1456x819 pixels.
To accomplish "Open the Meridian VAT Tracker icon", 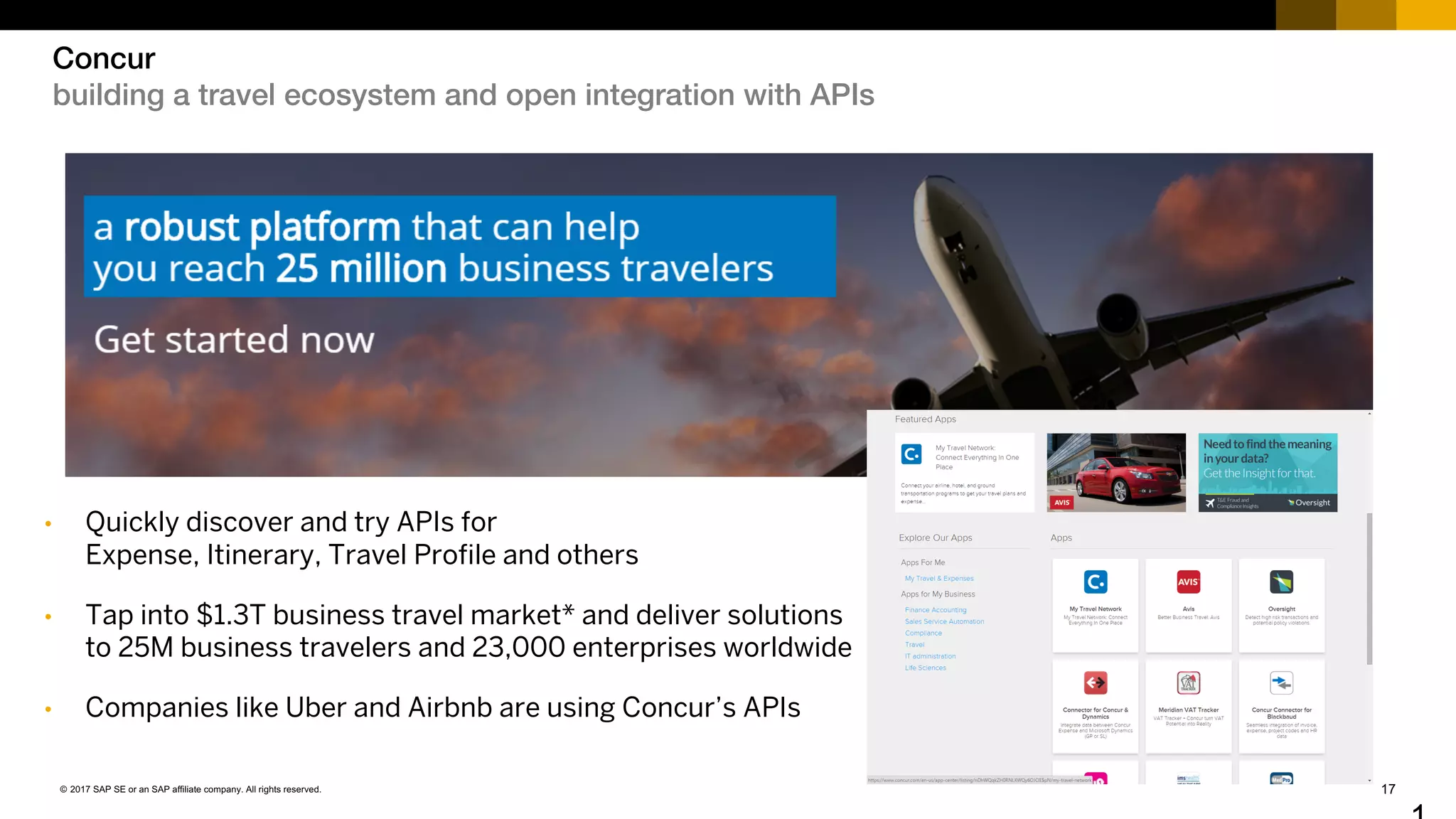I will (x=1189, y=683).
